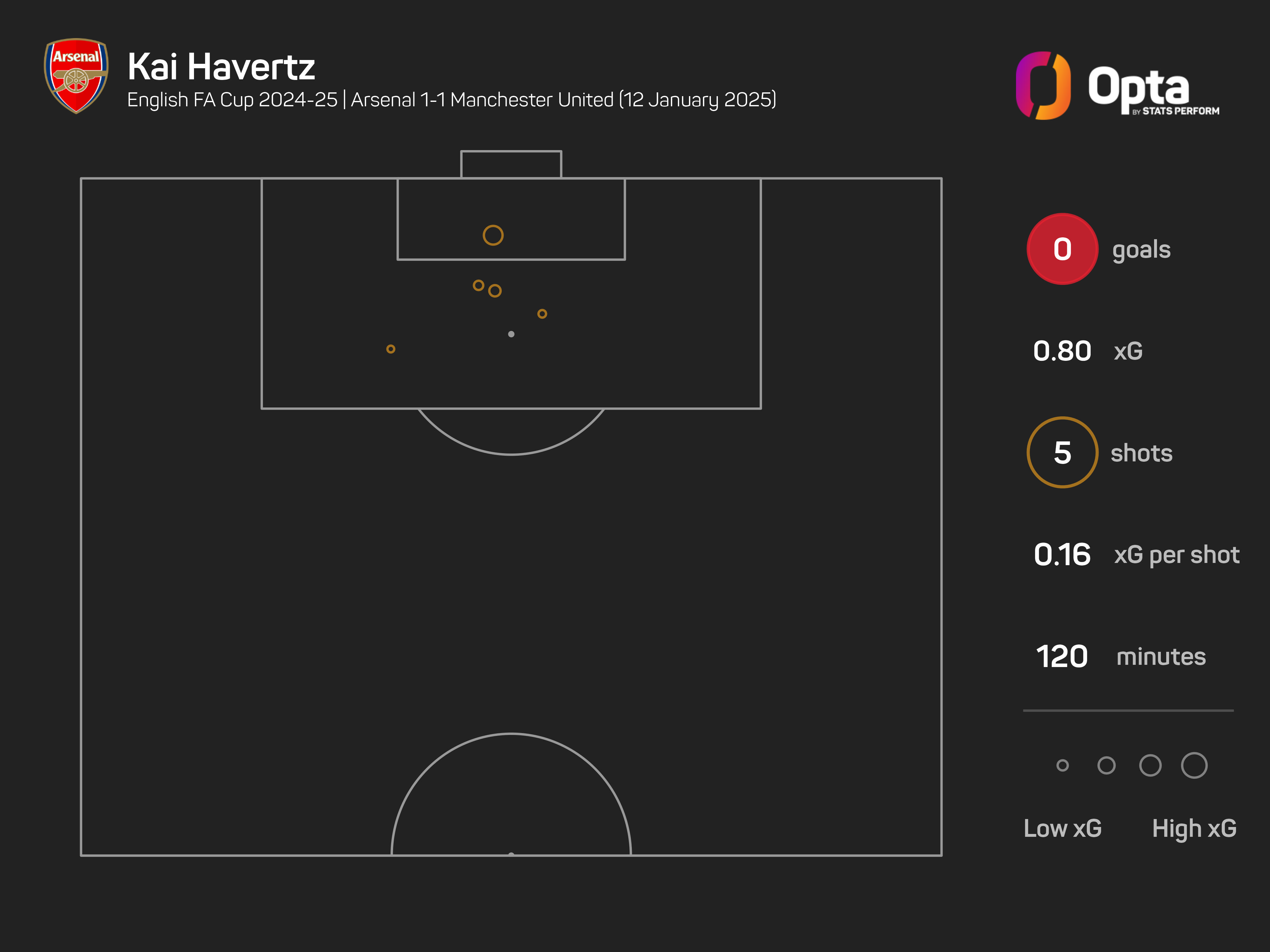Click the 120 minutes stat
Viewport: 1270px width, 952px height.
click(1062, 657)
